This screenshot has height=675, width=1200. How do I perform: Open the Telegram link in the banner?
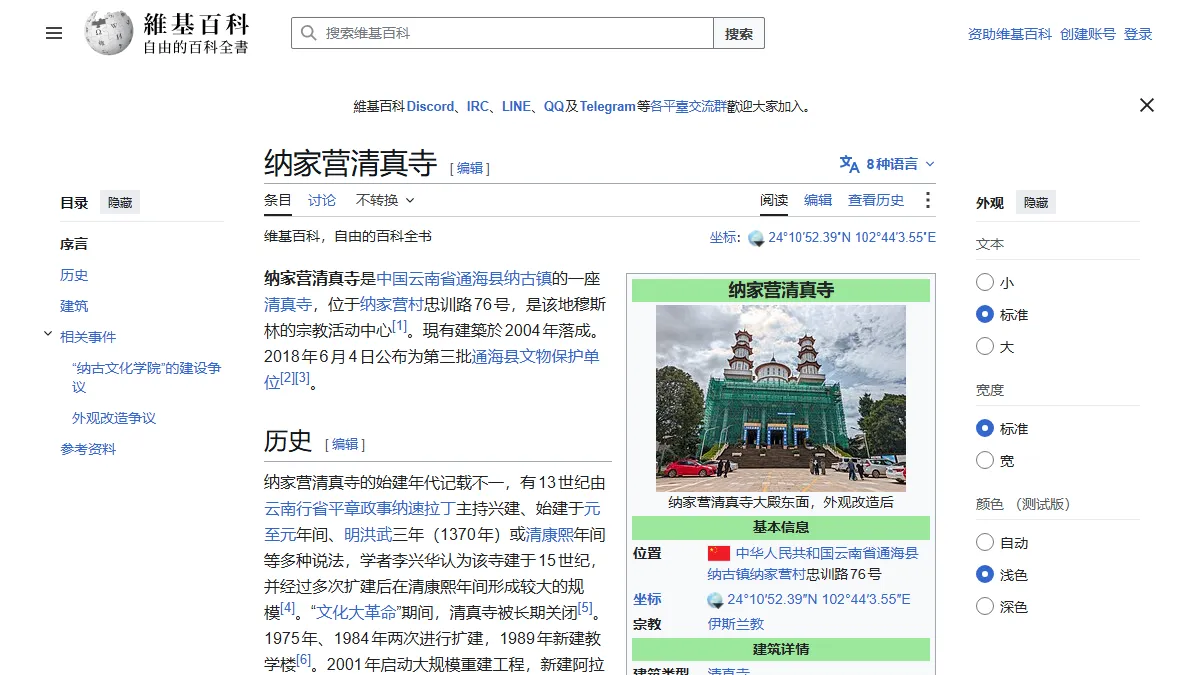coord(608,106)
